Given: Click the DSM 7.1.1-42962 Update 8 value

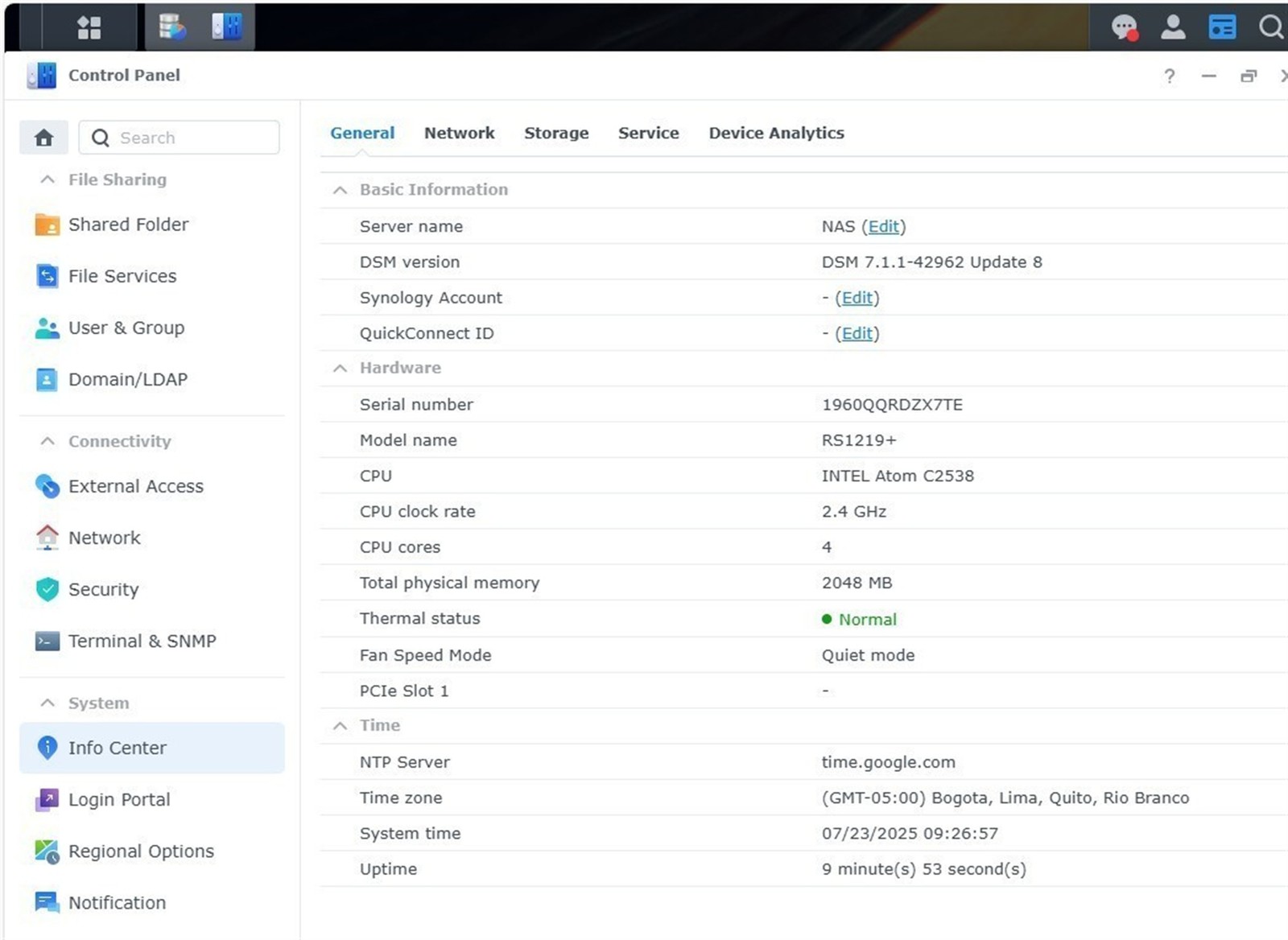Looking at the screenshot, I should point(931,262).
